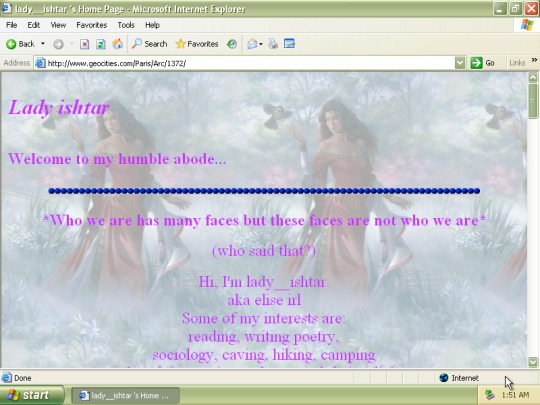Click the 1:51 AM clock
Image resolution: width=540 pixels, height=405 pixels.
point(515,395)
